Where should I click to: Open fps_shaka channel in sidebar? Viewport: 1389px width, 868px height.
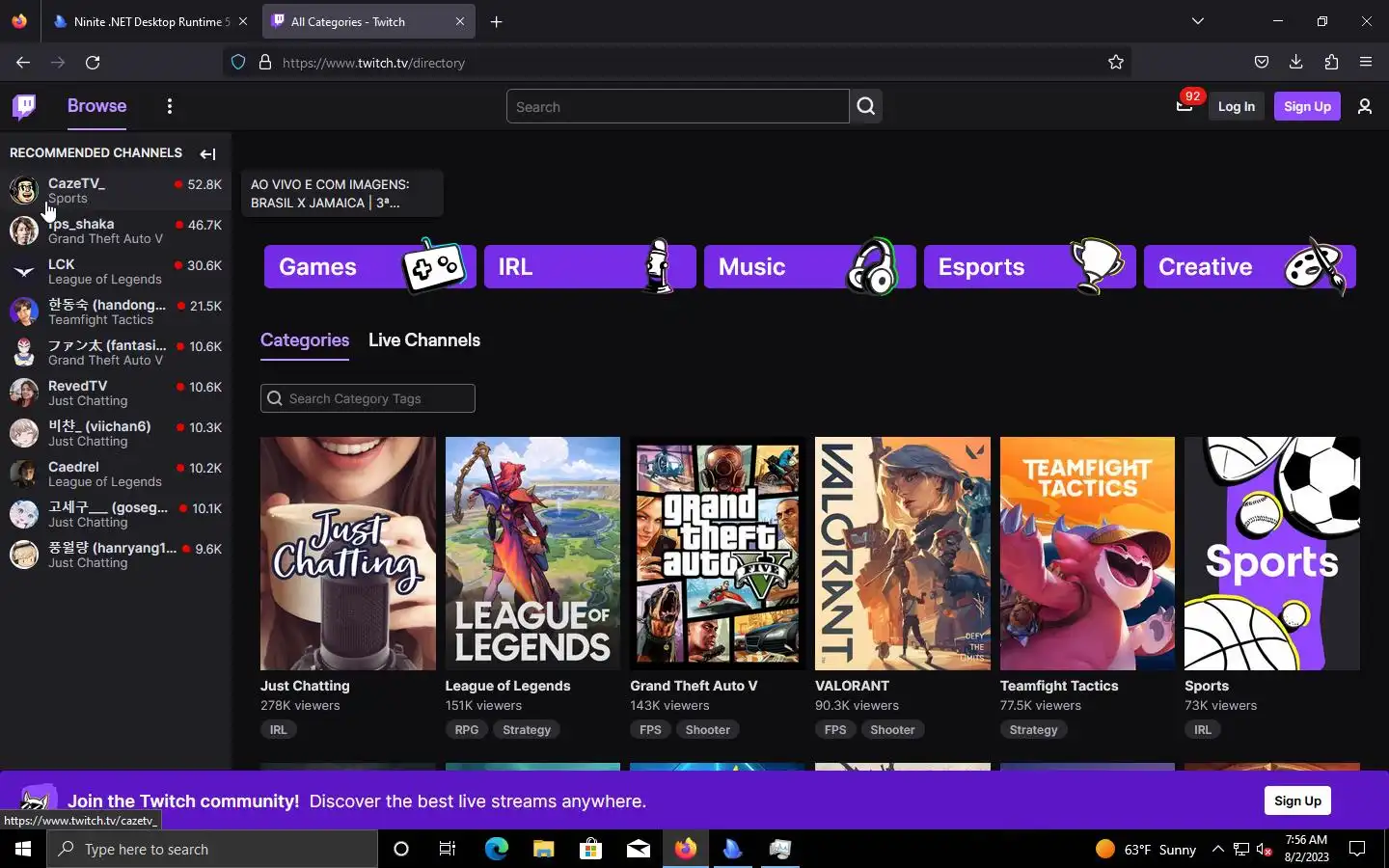pos(116,231)
